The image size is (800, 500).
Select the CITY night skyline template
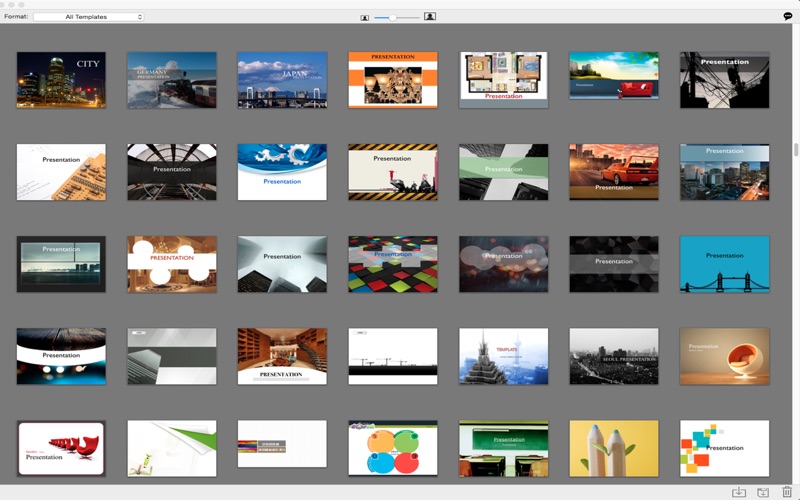61,80
